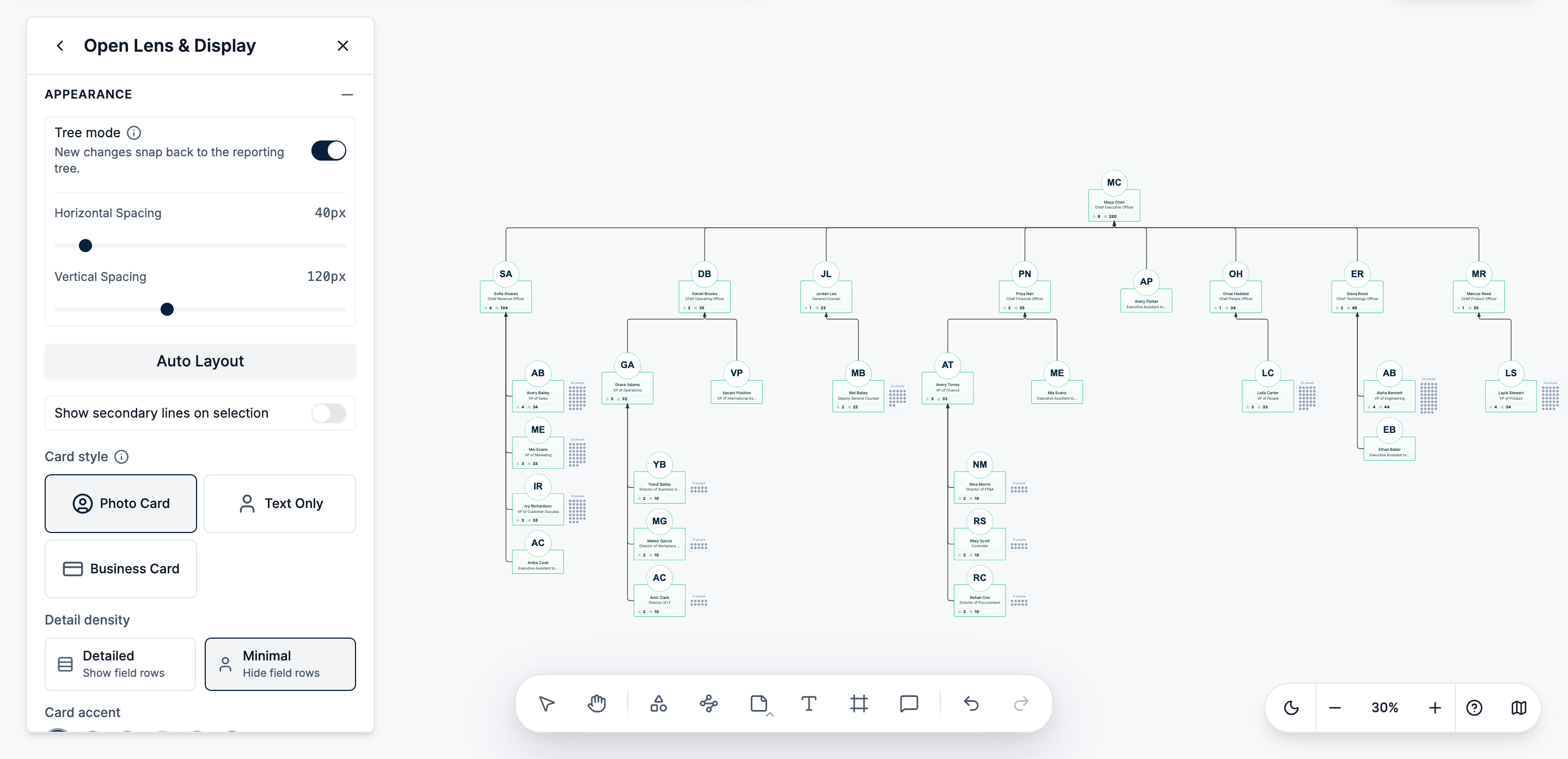The width and height of the screenshot is (1568, 759).
Task: Switch to dark mode moon icon
Action: click(1291, 708)
